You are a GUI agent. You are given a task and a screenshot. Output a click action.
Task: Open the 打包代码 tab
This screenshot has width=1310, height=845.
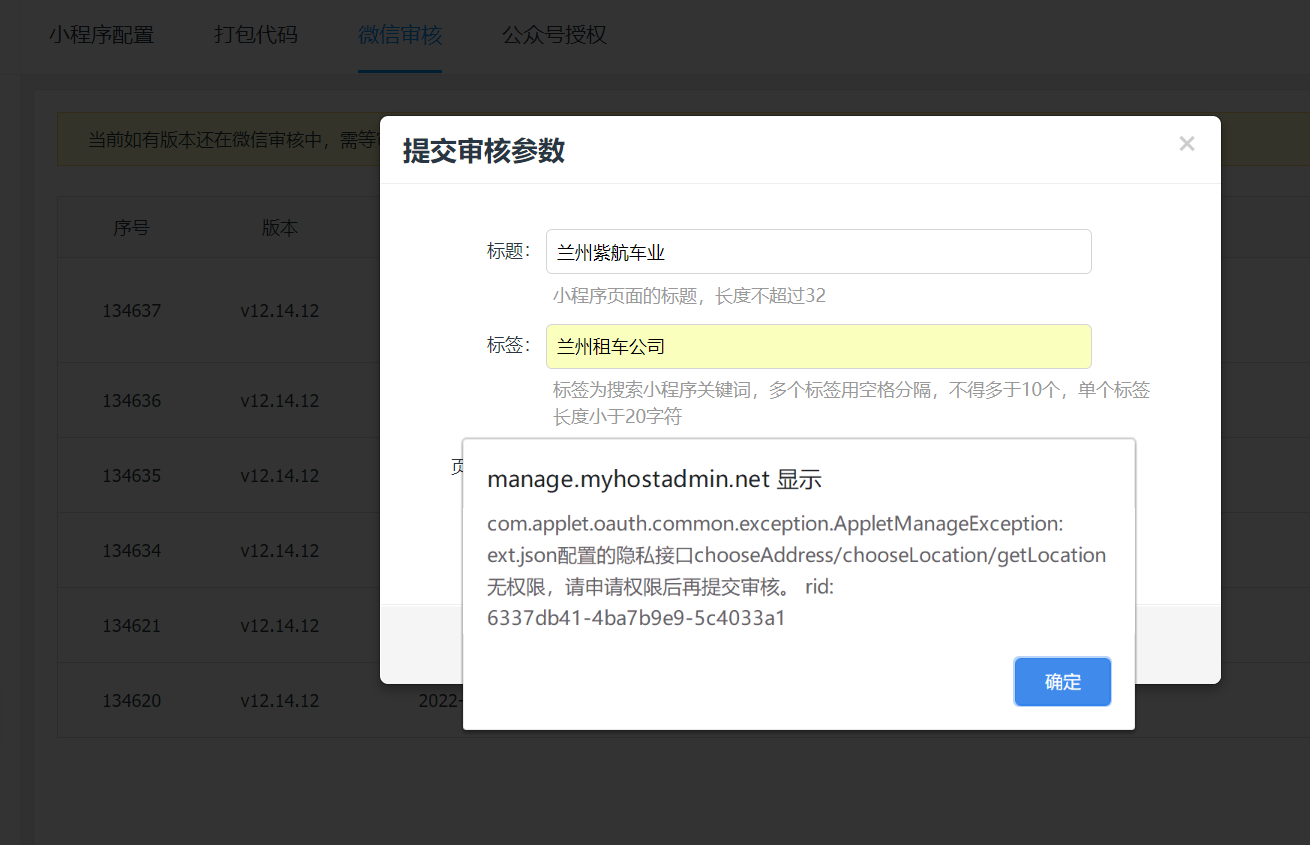pyautogui.click(x=256, y=35)
